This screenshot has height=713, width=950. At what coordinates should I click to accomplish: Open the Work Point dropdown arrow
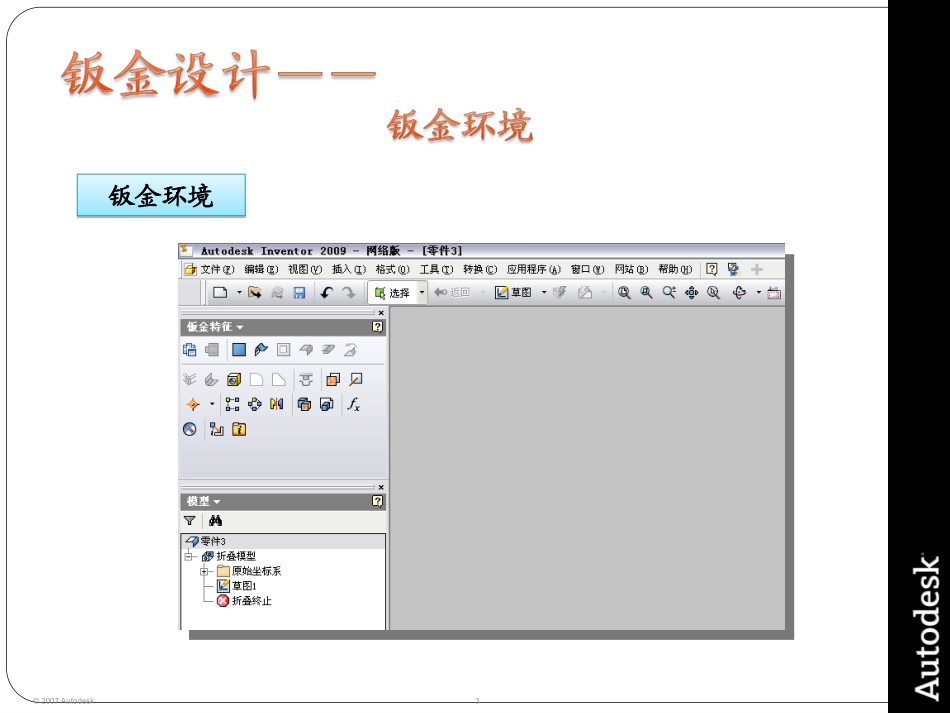click(x=211, y=403)
